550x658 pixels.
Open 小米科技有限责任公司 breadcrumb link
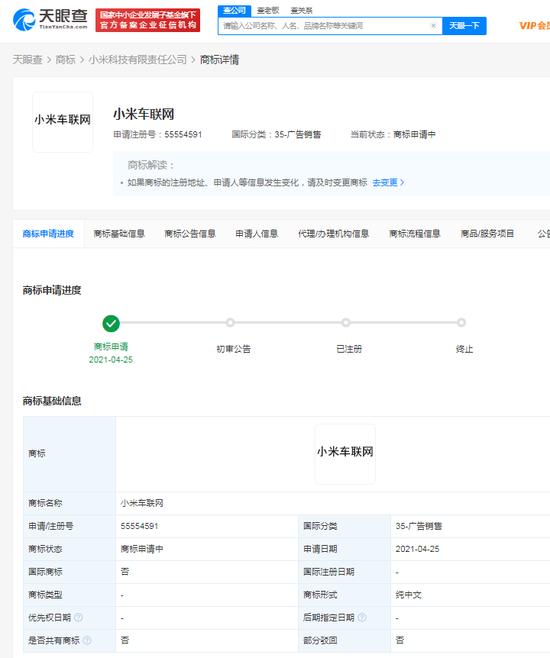point(138,60)
